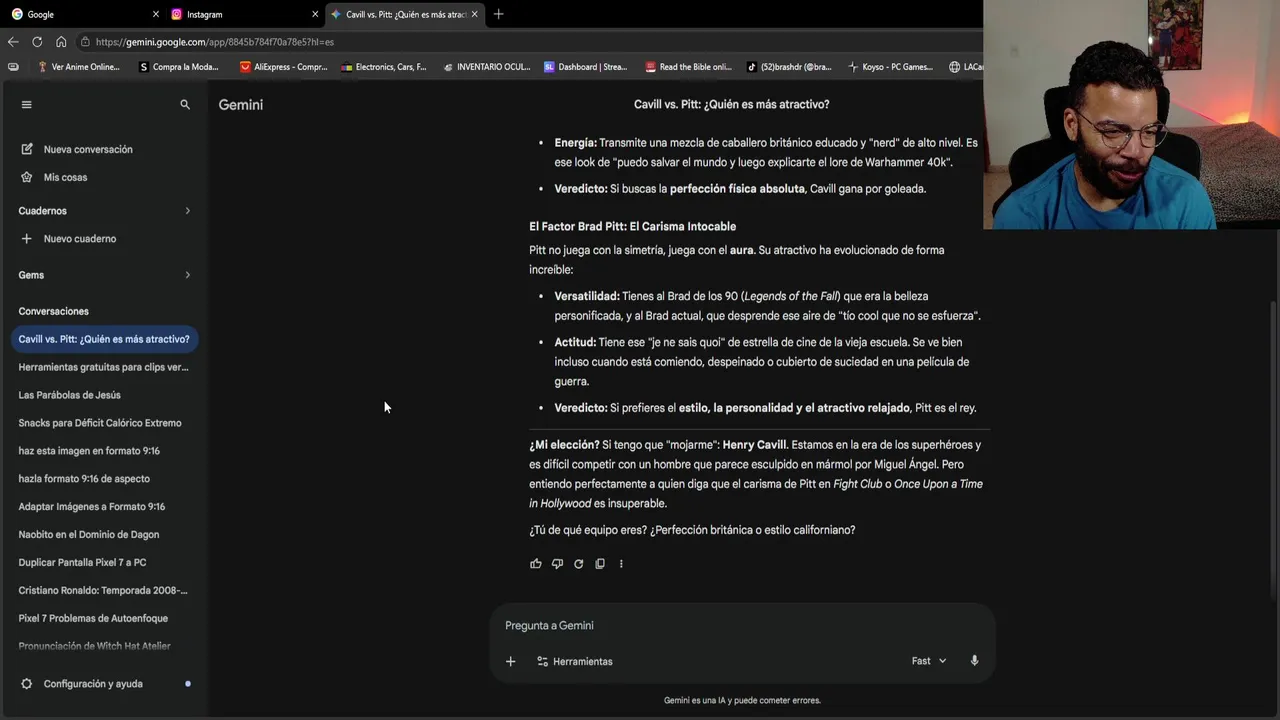
Task: Select conversation Cavill vs. Pitt
Action: (x=104, y=339)
